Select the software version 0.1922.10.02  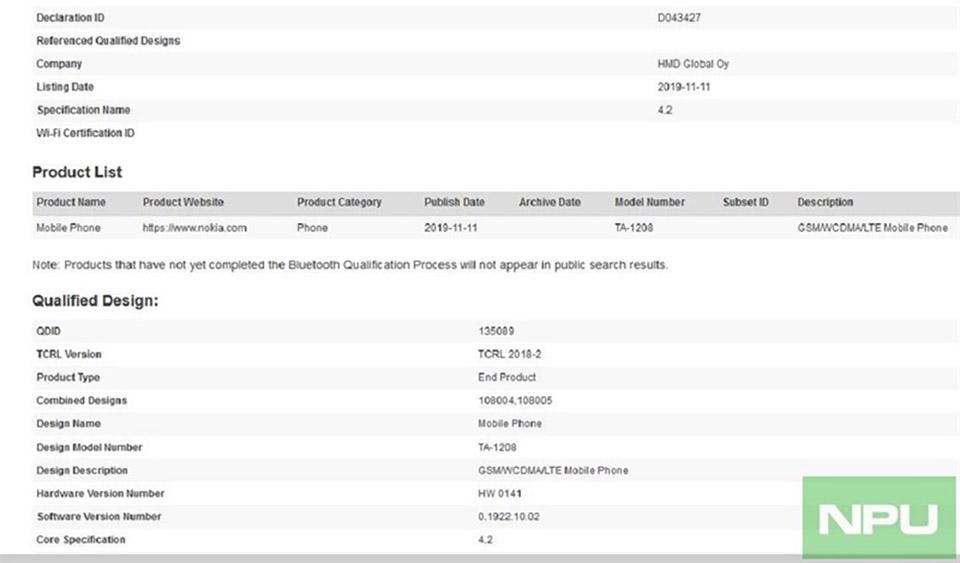coord(509,516)
